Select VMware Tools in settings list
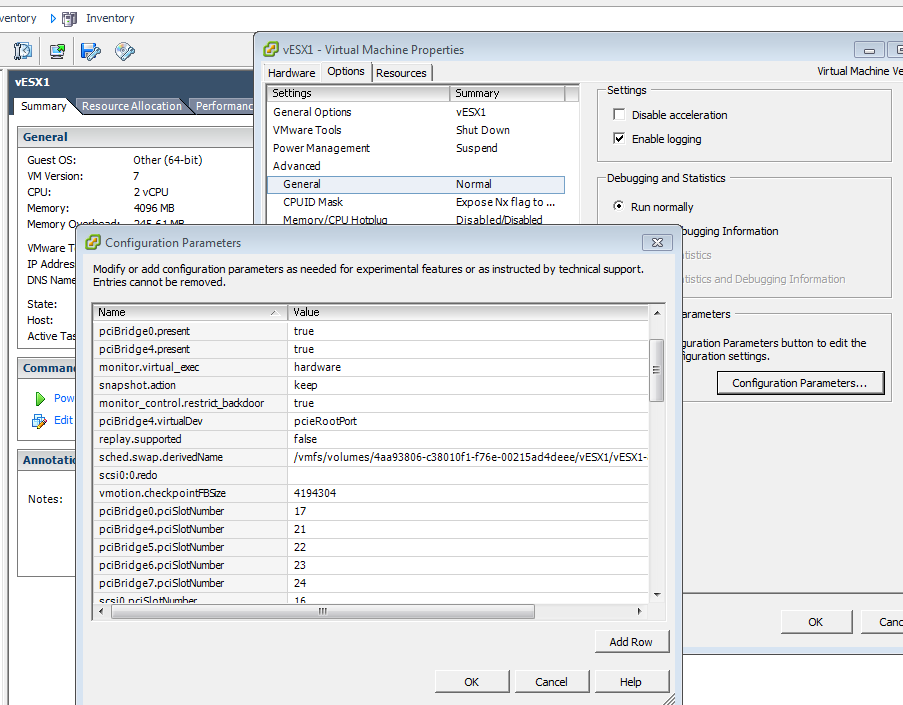This screenshot has height=705, width=903. pos(416,130)
